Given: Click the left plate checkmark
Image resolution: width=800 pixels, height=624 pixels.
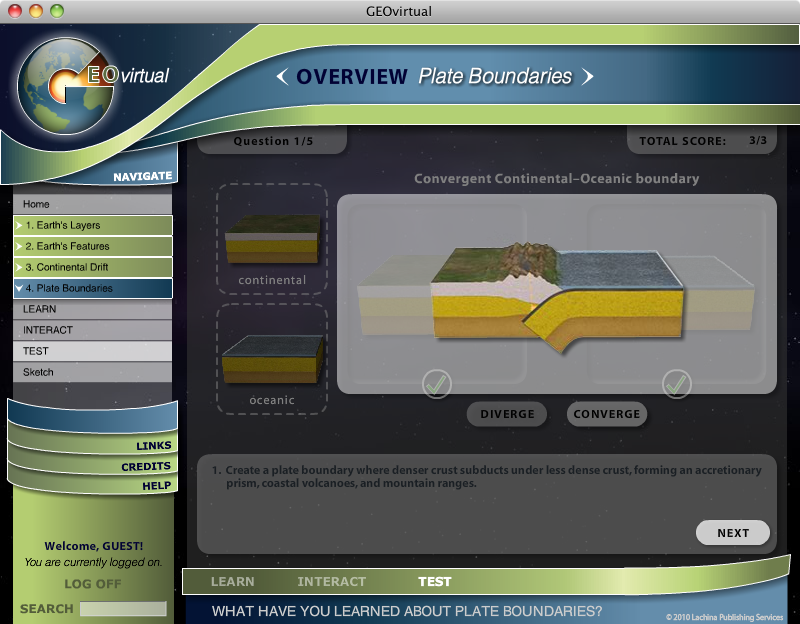Looking at the screenshot, I should (x=437, y=384).
